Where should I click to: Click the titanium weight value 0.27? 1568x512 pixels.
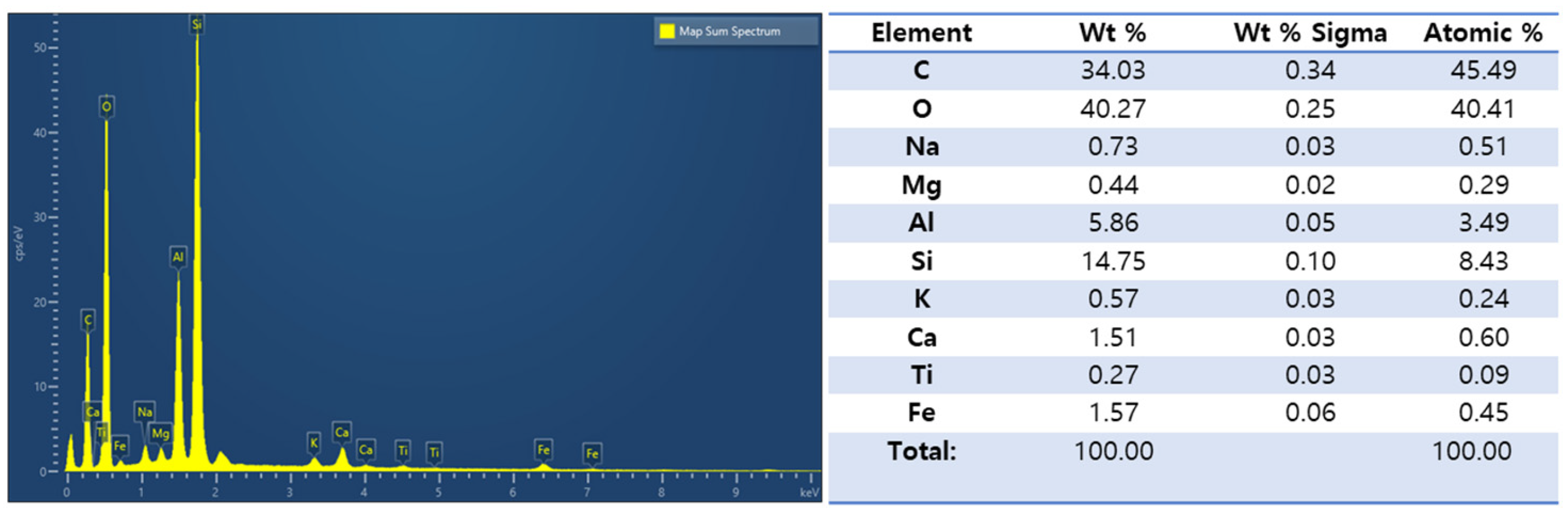click(x=1113, y=375)
